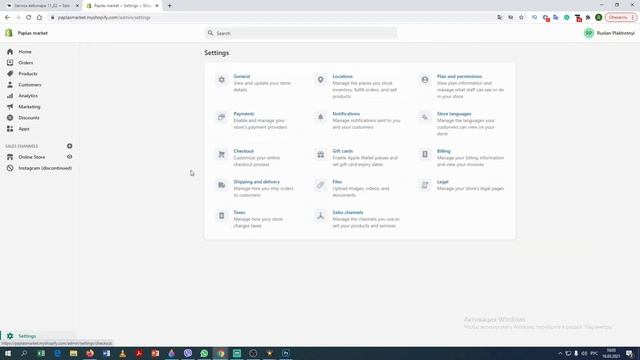
Task: Open the Checkout settings link
Action: click(x=243, y=151)
